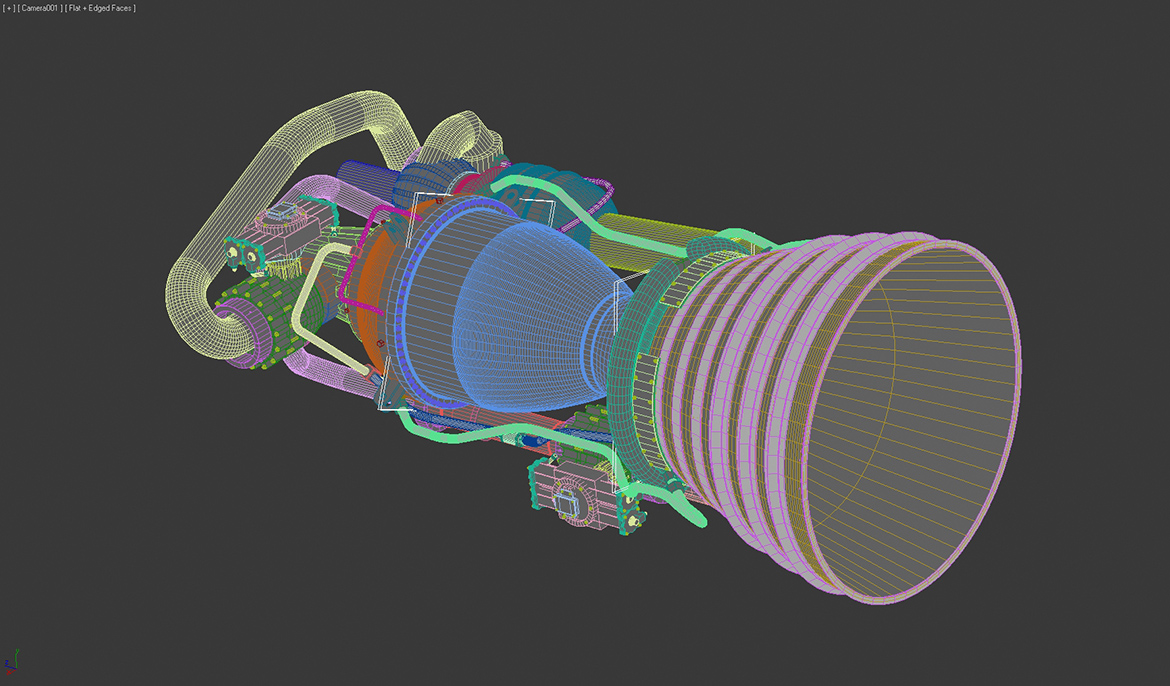Screen dimensions: 1170x686
Task: Open the [+] general viewport menu
Action: click(8, 7)
